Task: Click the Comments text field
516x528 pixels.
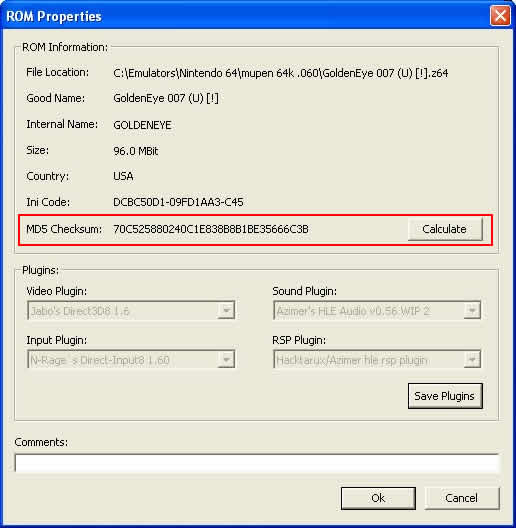Action: point(257,463)
